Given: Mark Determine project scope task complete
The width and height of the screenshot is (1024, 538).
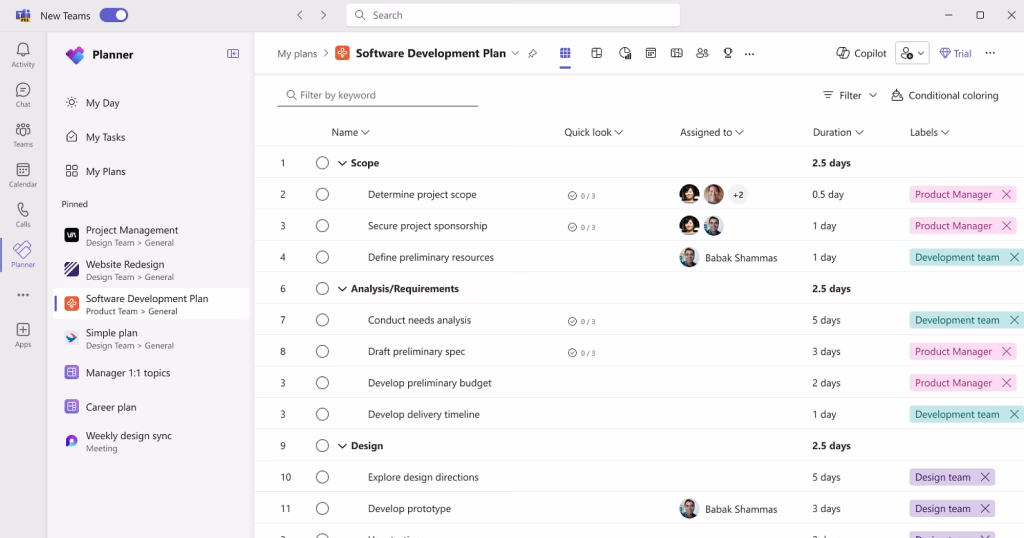Looking at the screenshot, I should pos(322,195).
